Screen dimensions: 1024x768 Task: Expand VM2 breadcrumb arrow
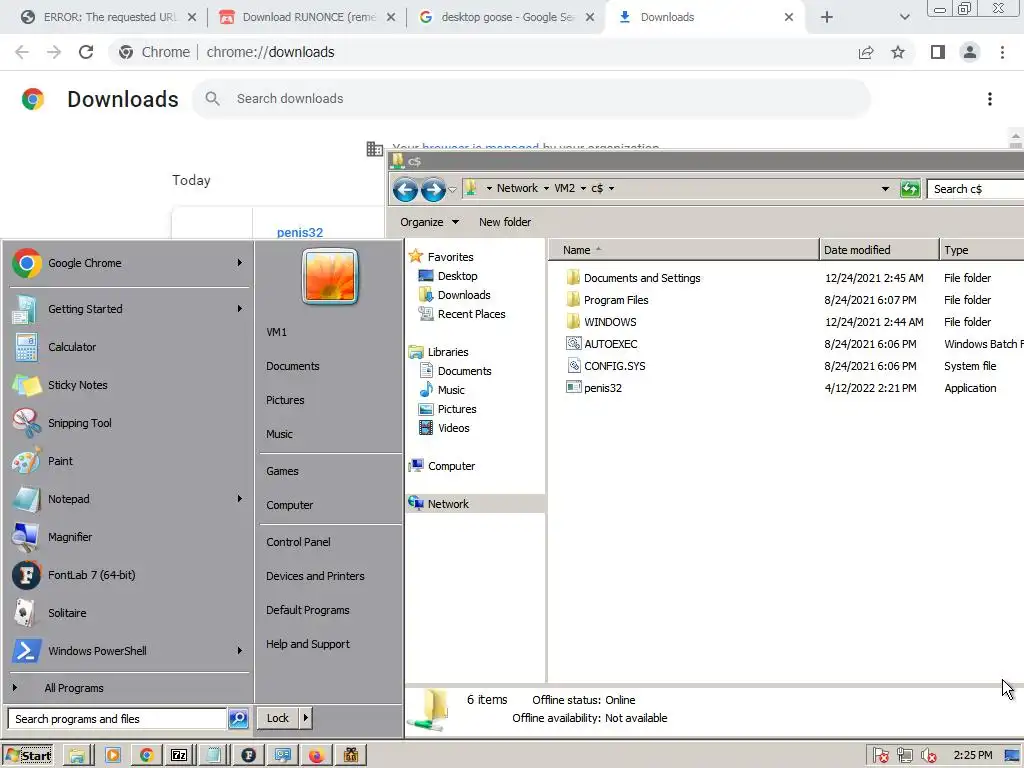(583, 188)
